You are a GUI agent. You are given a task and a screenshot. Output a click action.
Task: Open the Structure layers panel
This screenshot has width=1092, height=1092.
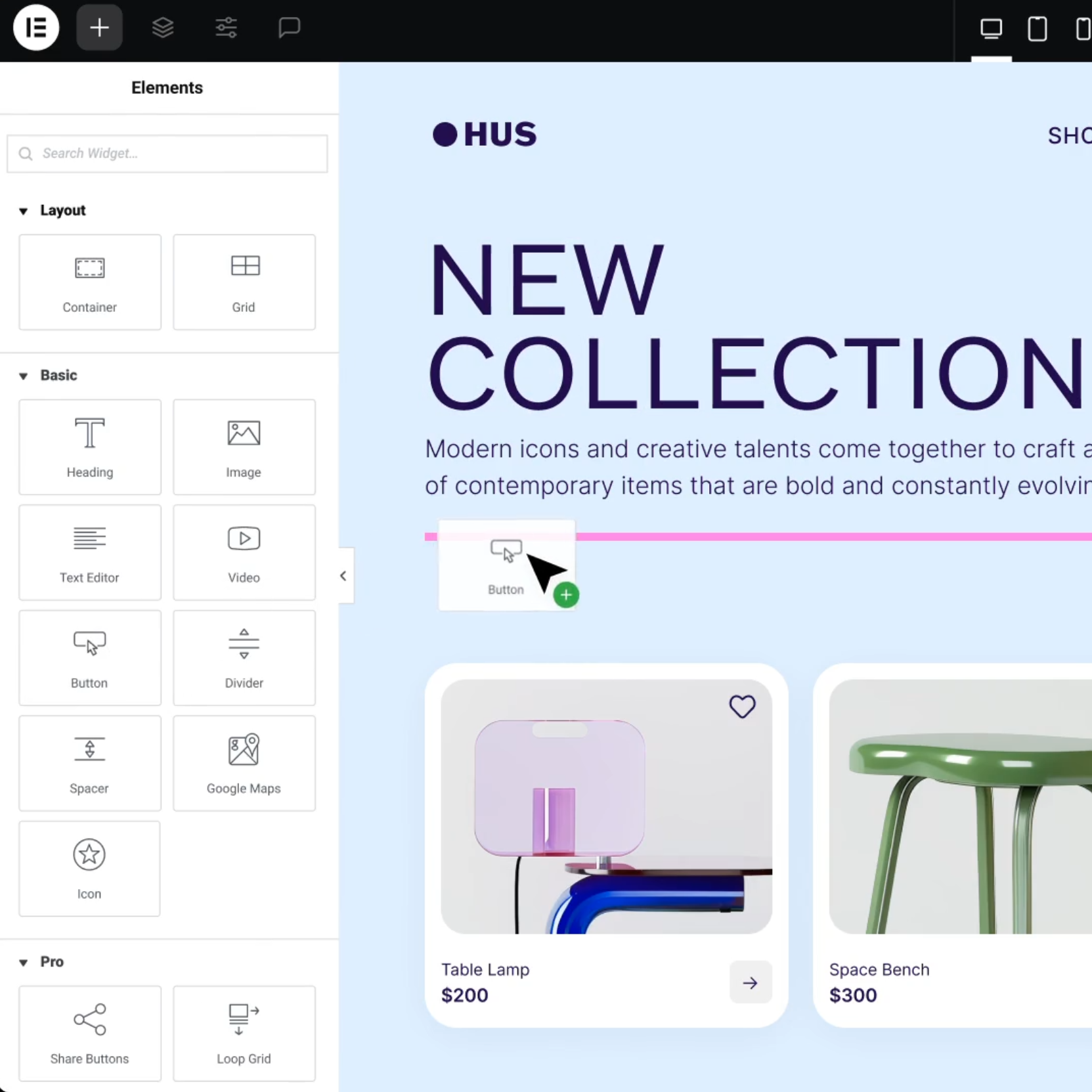163,28
